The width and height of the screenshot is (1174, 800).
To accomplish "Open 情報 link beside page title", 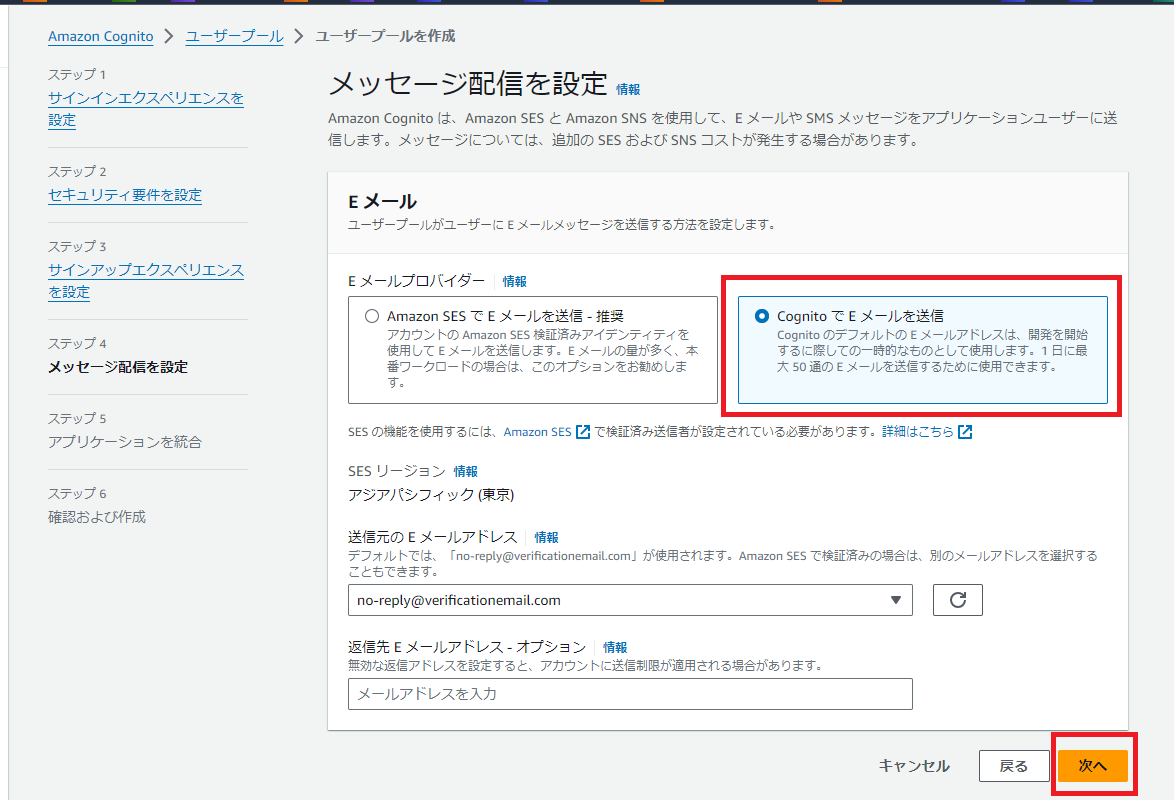I will (x=627, y=89).
